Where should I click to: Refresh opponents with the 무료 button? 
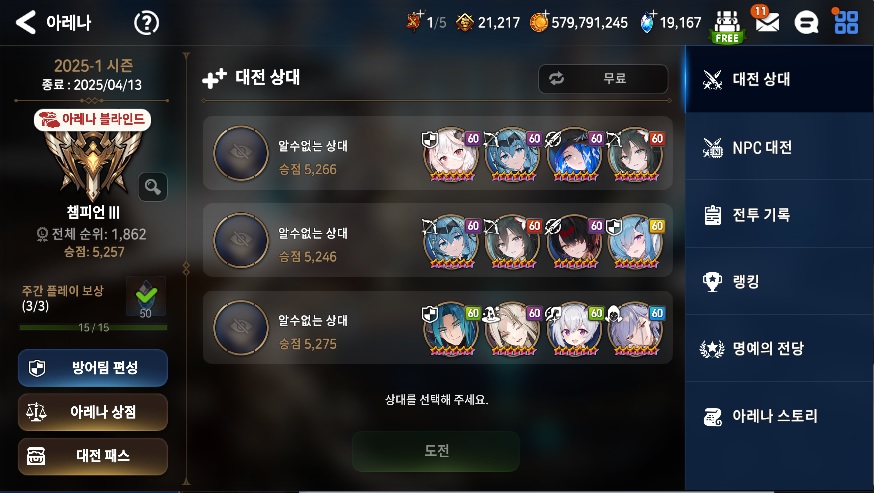(x=603, y=79)
